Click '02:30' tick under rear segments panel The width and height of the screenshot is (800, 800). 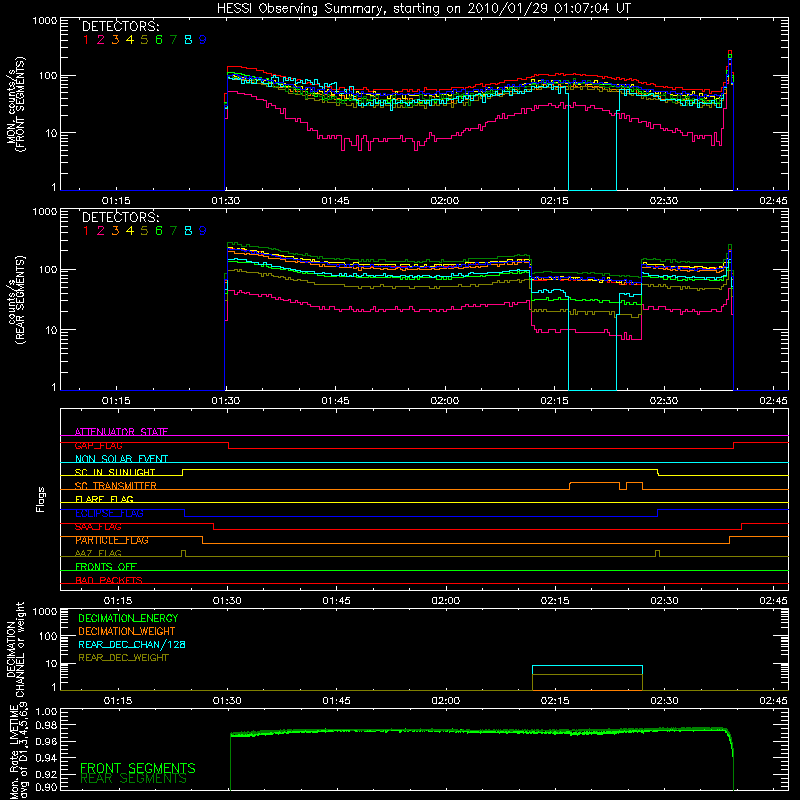663,401
